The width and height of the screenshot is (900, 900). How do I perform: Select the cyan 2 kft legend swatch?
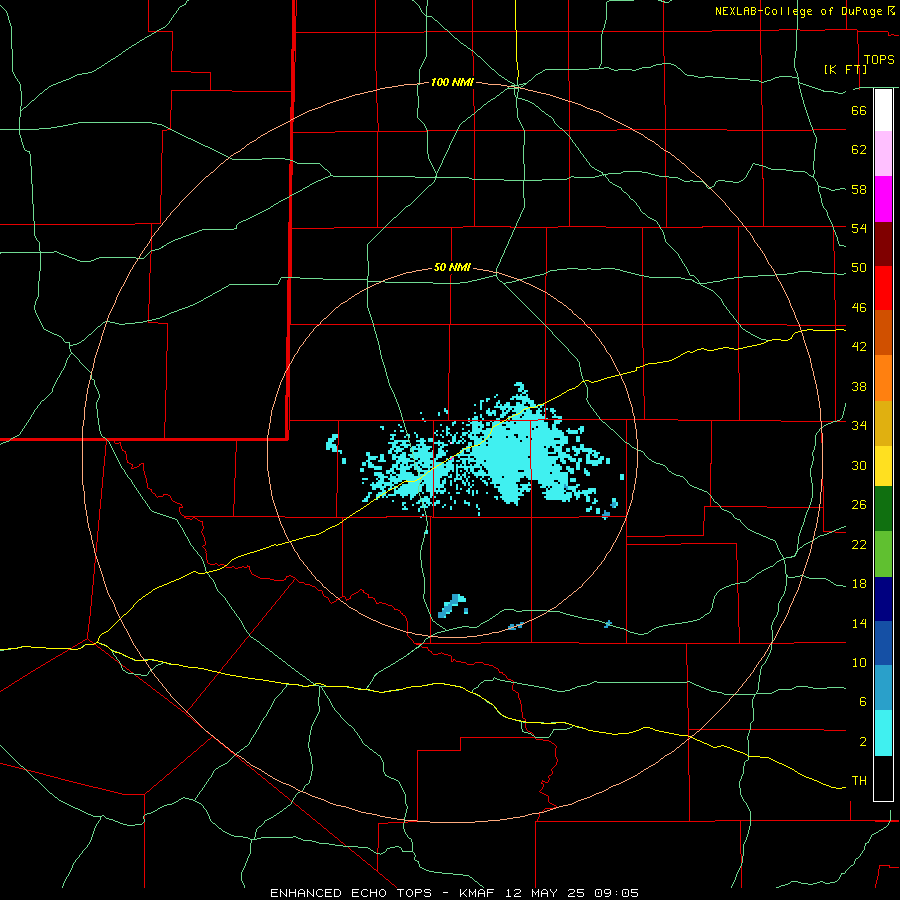[x=883, y=733]
